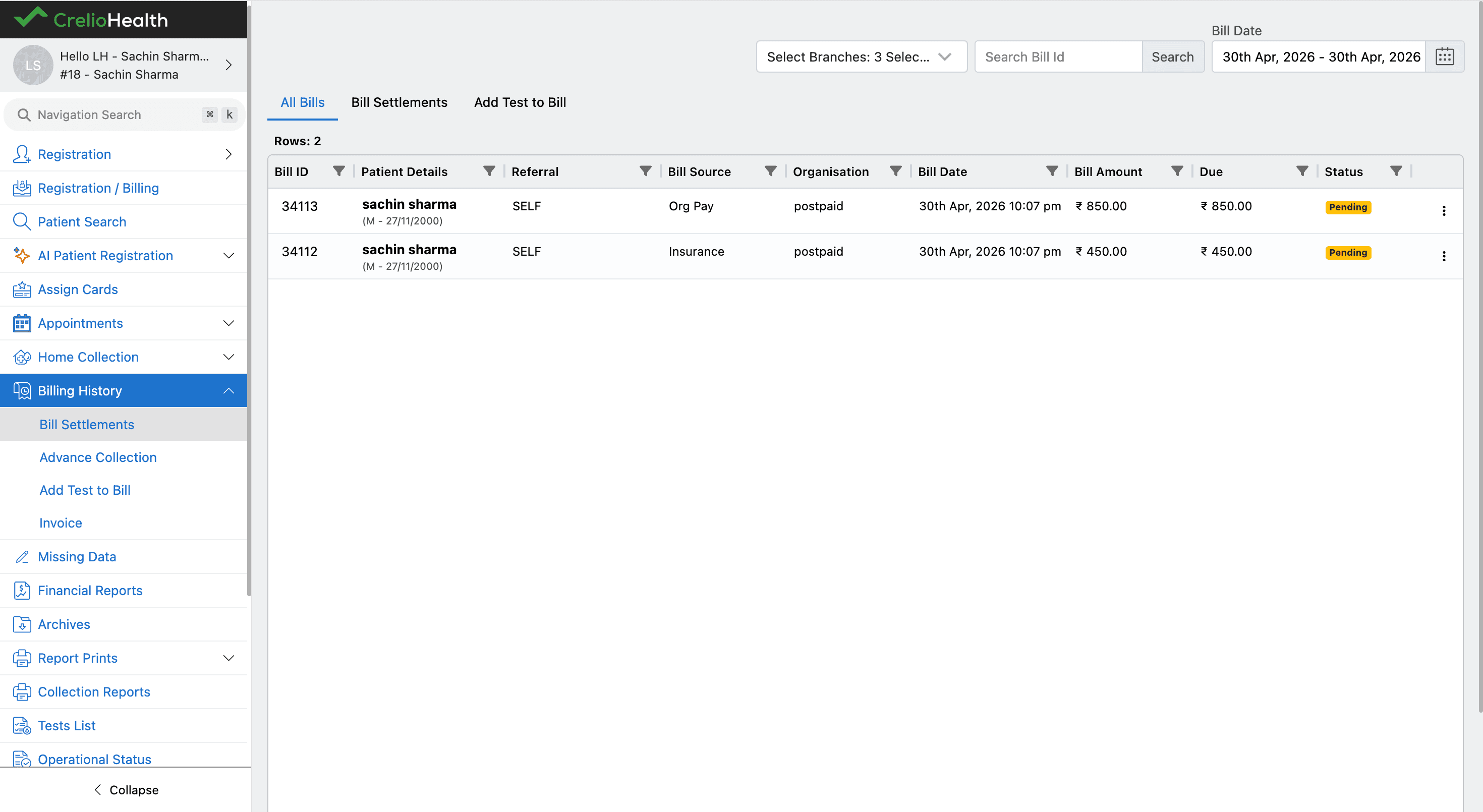Click the Financial Reports icon
This screenshot has height=812, width=1483.
click(22, 591)
